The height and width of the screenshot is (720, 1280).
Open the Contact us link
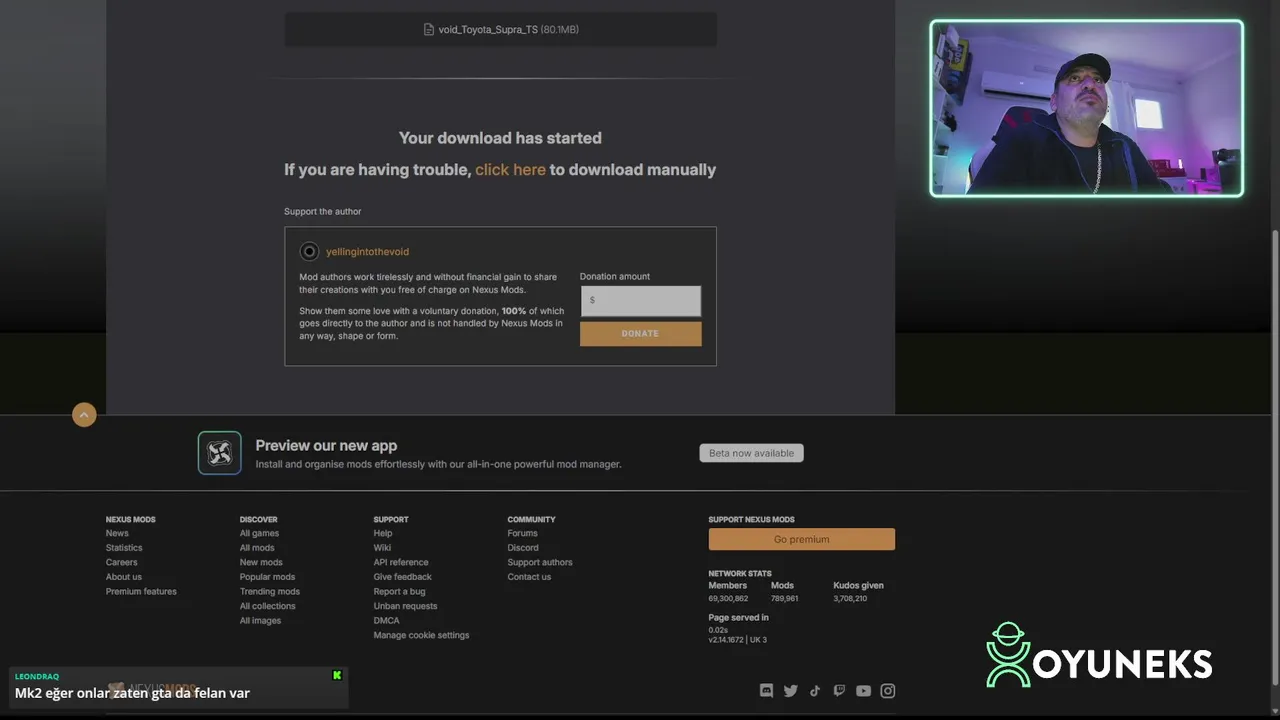529,577
